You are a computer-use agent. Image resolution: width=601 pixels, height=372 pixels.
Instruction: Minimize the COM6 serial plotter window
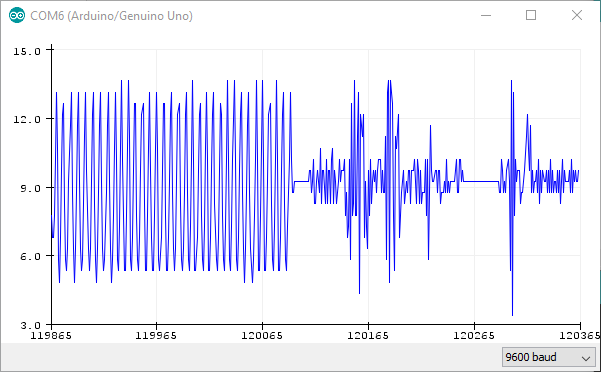(x=486, y=15)
